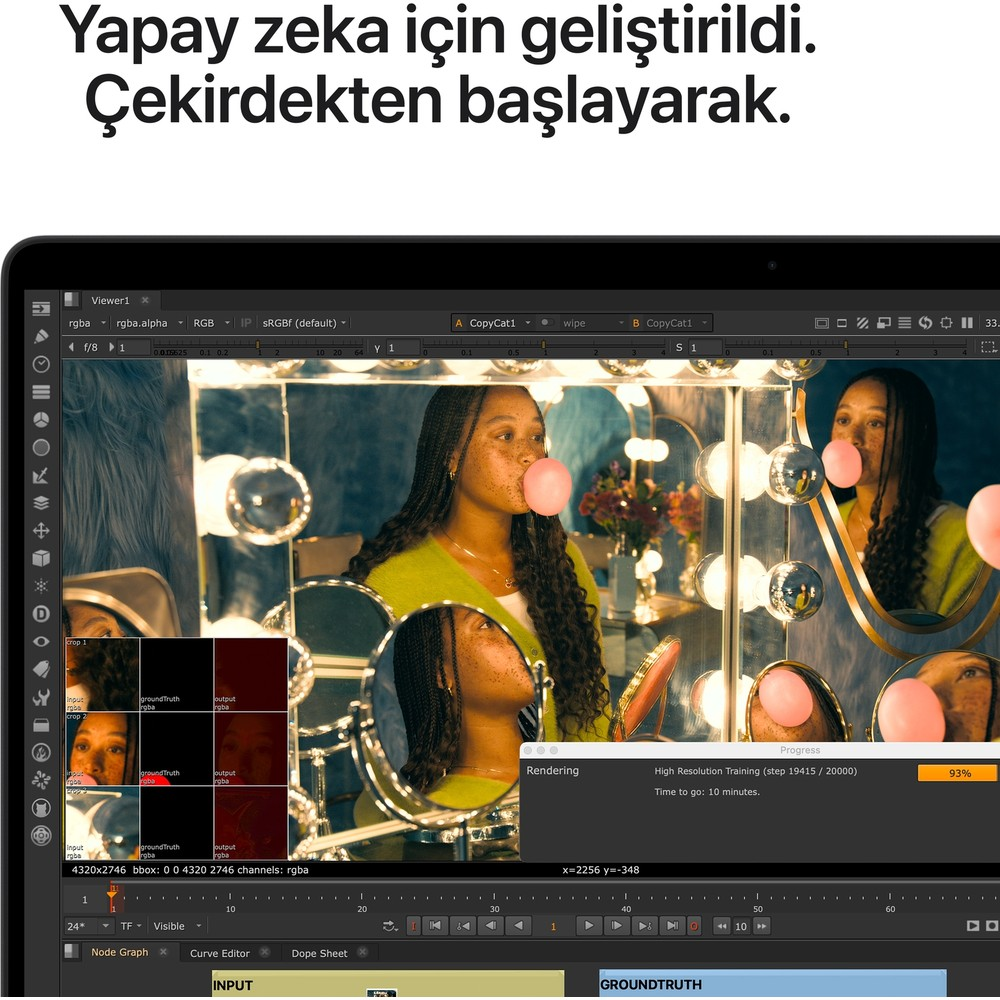Screen dimensions: 1000x1000
Task: Toggle the red in-point I button
Action: pyautogui.click(x=413, y=925)
